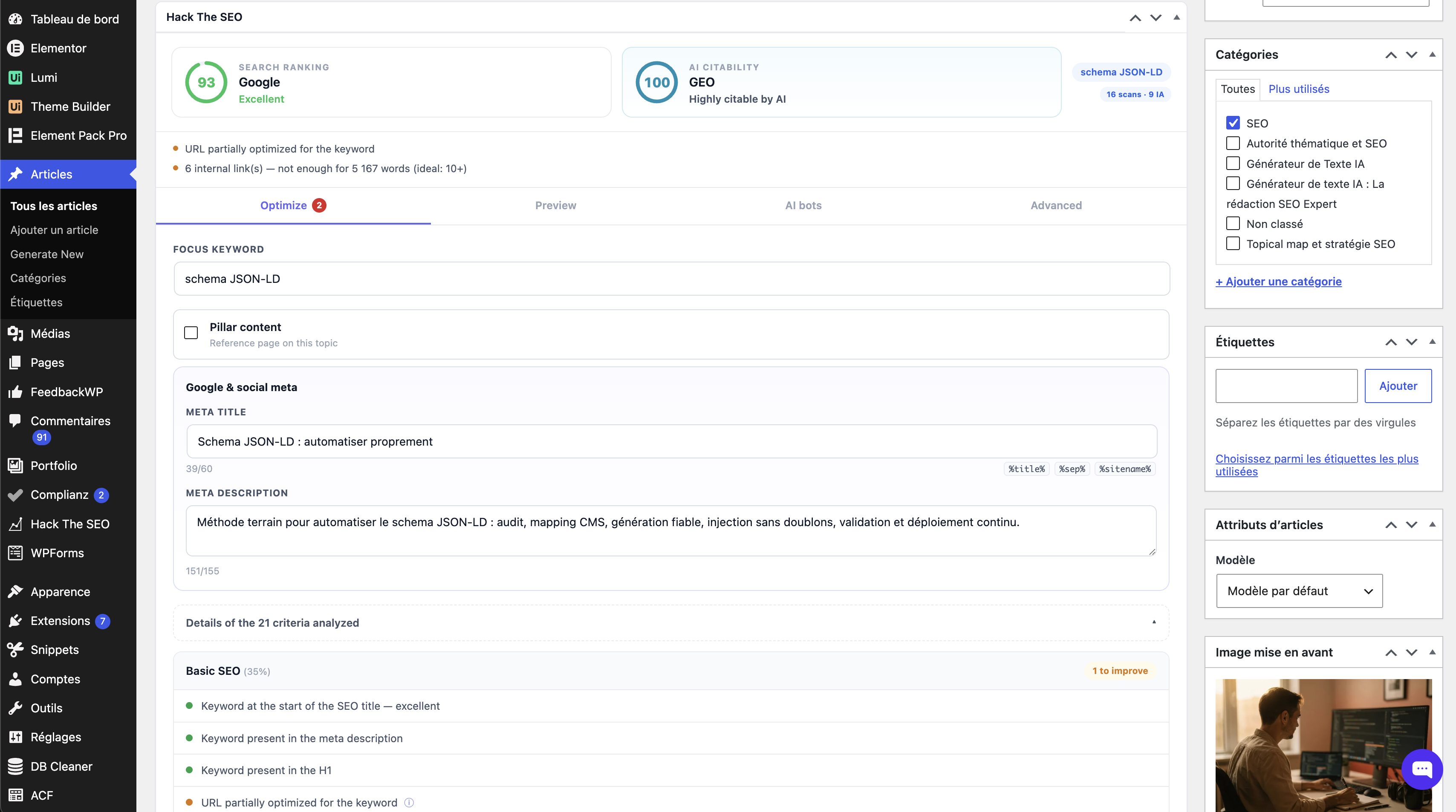Select the Plus utilisés categories tab
The image size is (1456, 812).
[1298, 89]
